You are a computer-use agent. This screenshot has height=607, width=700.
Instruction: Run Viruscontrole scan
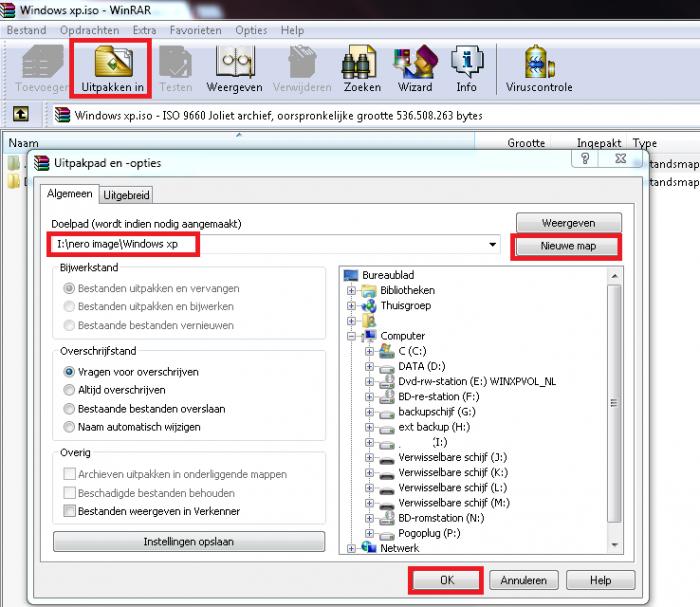539,68
